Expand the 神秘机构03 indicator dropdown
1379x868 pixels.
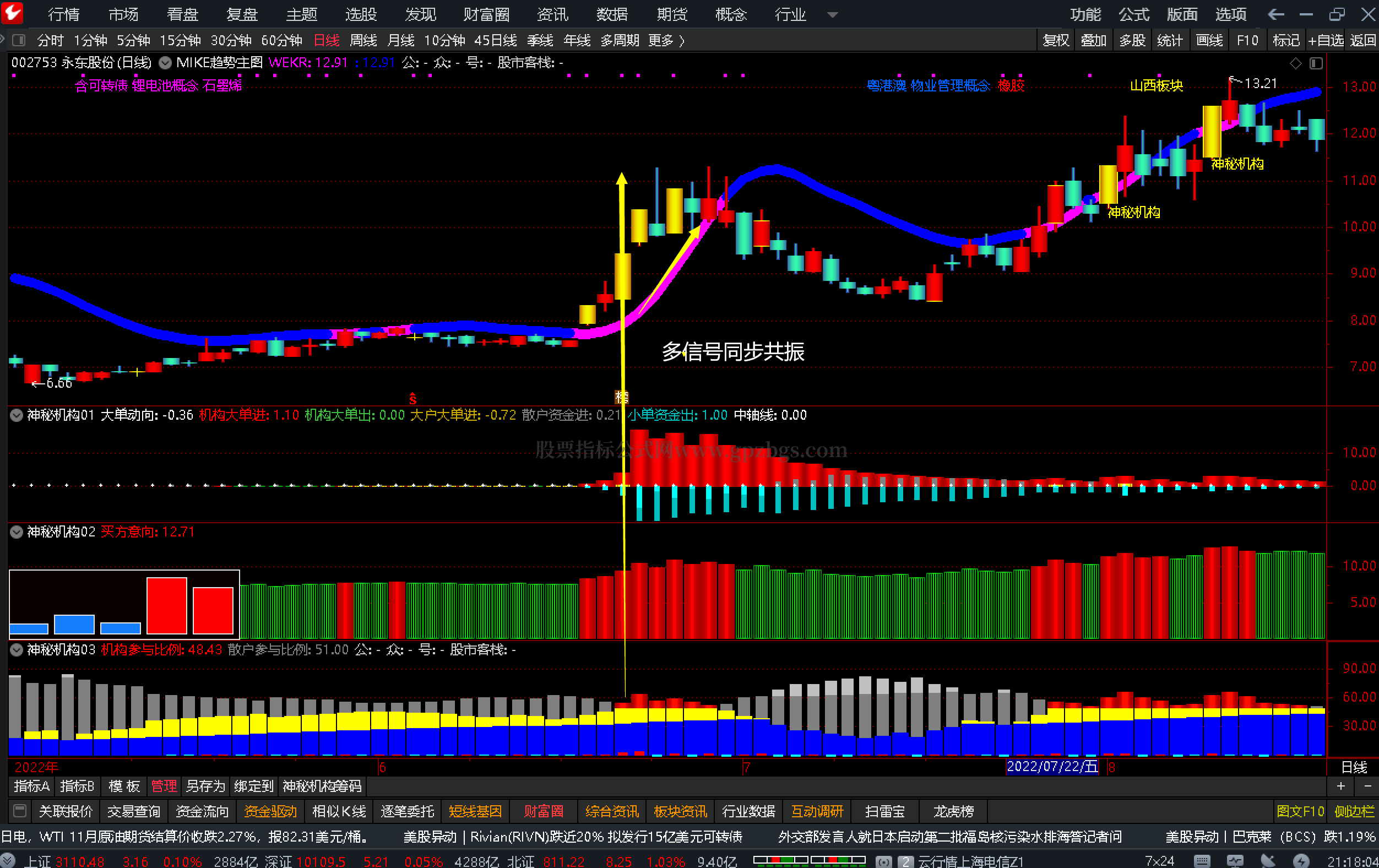[x=17, y=650]
